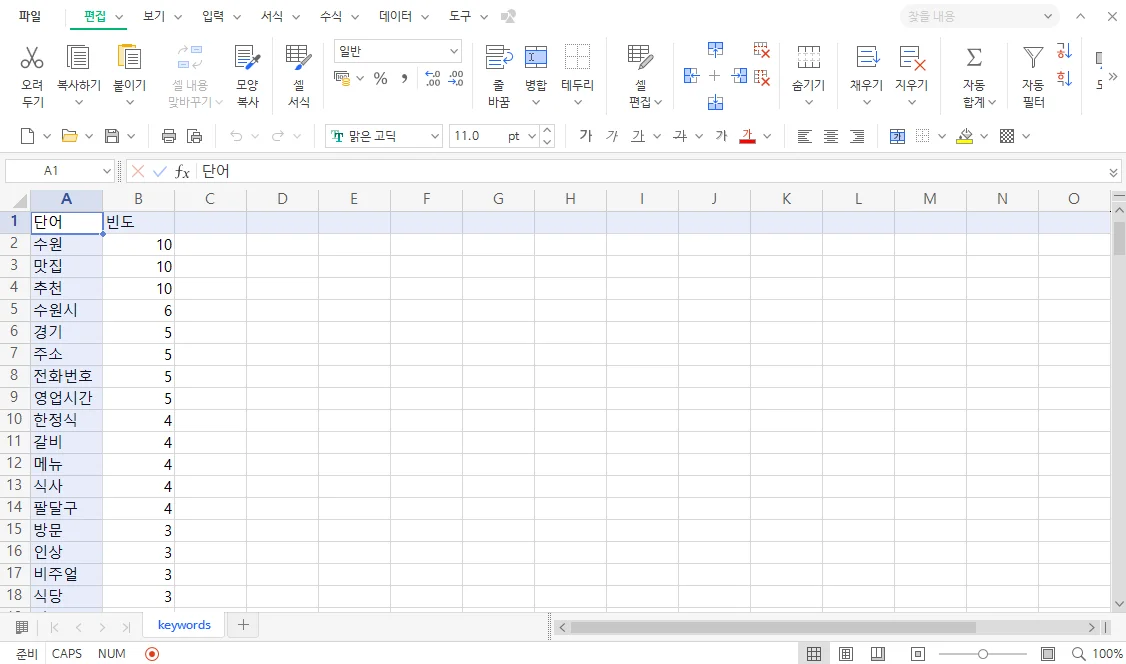This screenshot has height=664, width=1126.
Task: Open the 셀 서식 cell format dialog
Action: click(x=298, y=75)
